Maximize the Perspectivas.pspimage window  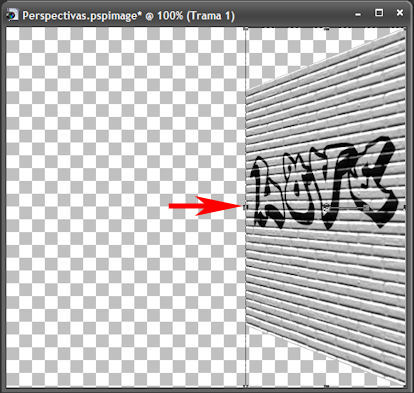tap(379, 13)
